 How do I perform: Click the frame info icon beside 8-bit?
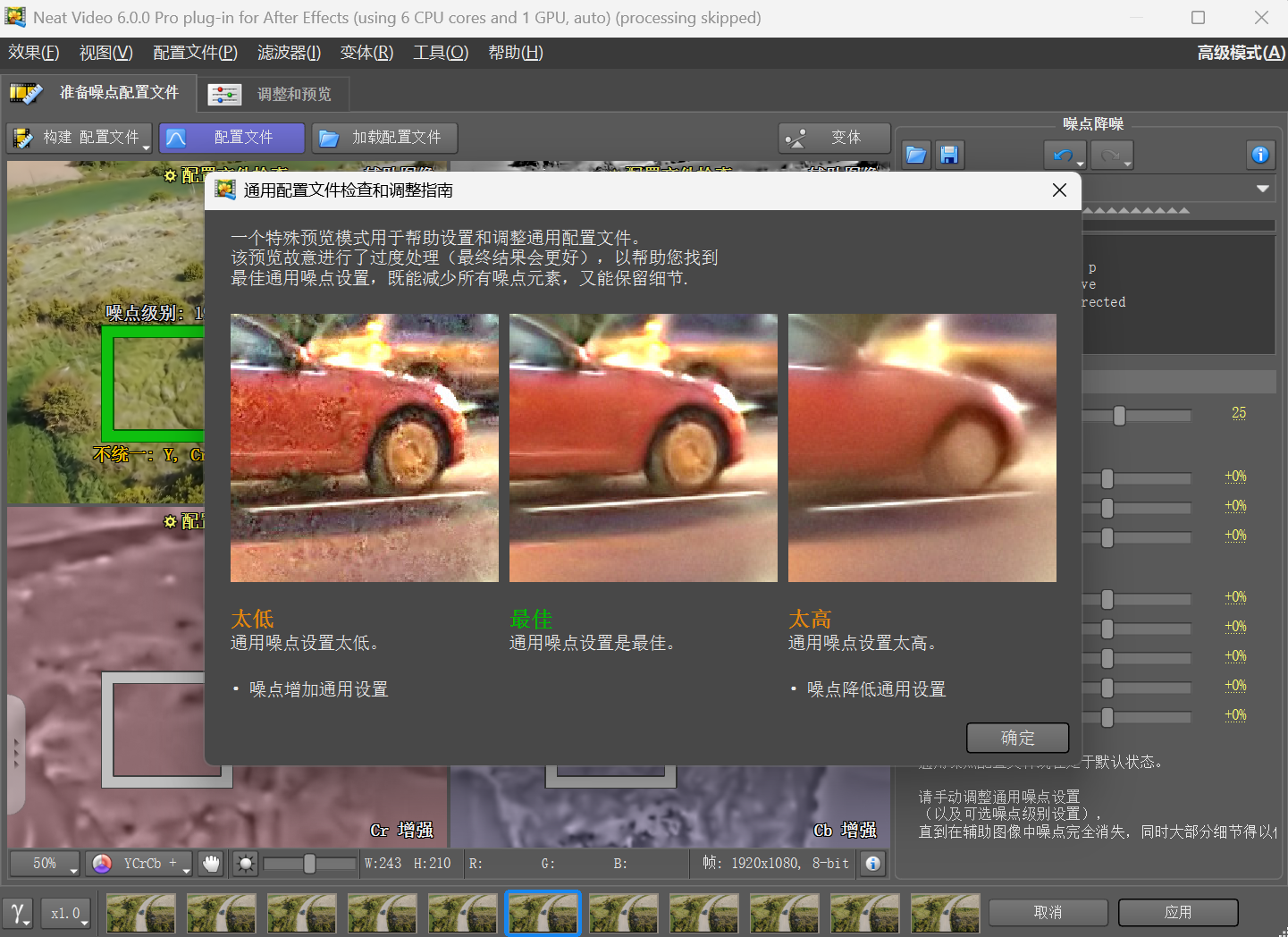(x=872, y=864)
